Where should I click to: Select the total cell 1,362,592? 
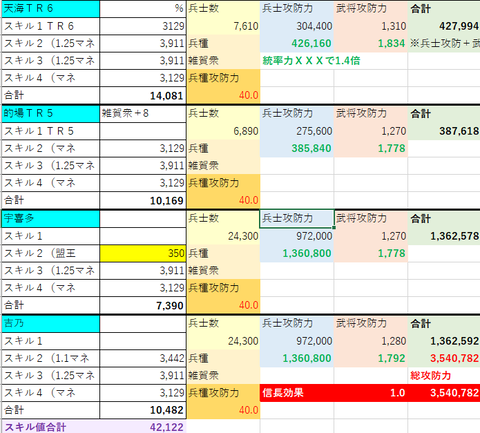444,341
